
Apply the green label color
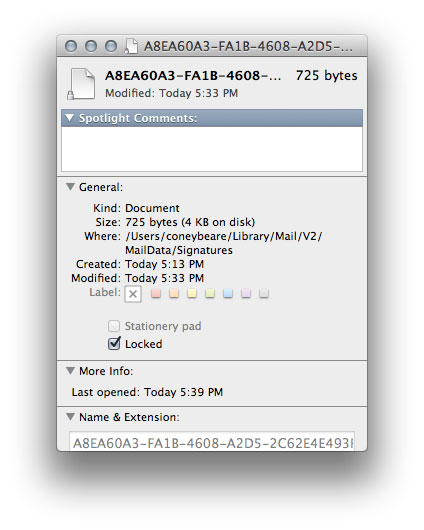click(x=210, y=293)
